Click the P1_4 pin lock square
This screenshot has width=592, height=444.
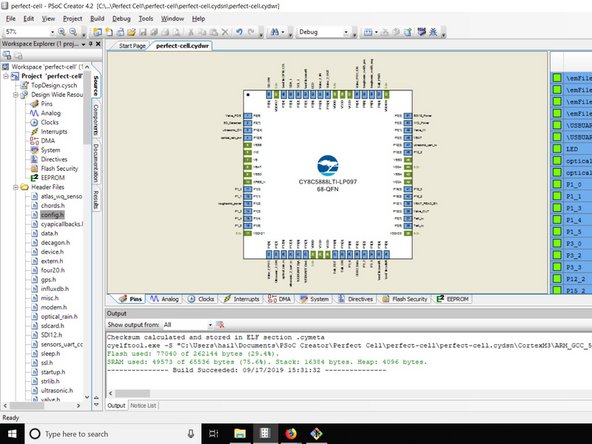pos(557,219)
